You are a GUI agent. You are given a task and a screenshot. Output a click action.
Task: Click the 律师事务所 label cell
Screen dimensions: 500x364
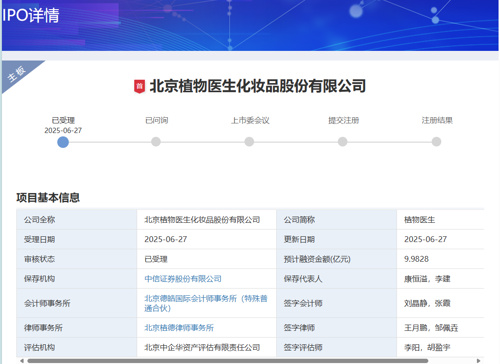click(x=77, y=328)
